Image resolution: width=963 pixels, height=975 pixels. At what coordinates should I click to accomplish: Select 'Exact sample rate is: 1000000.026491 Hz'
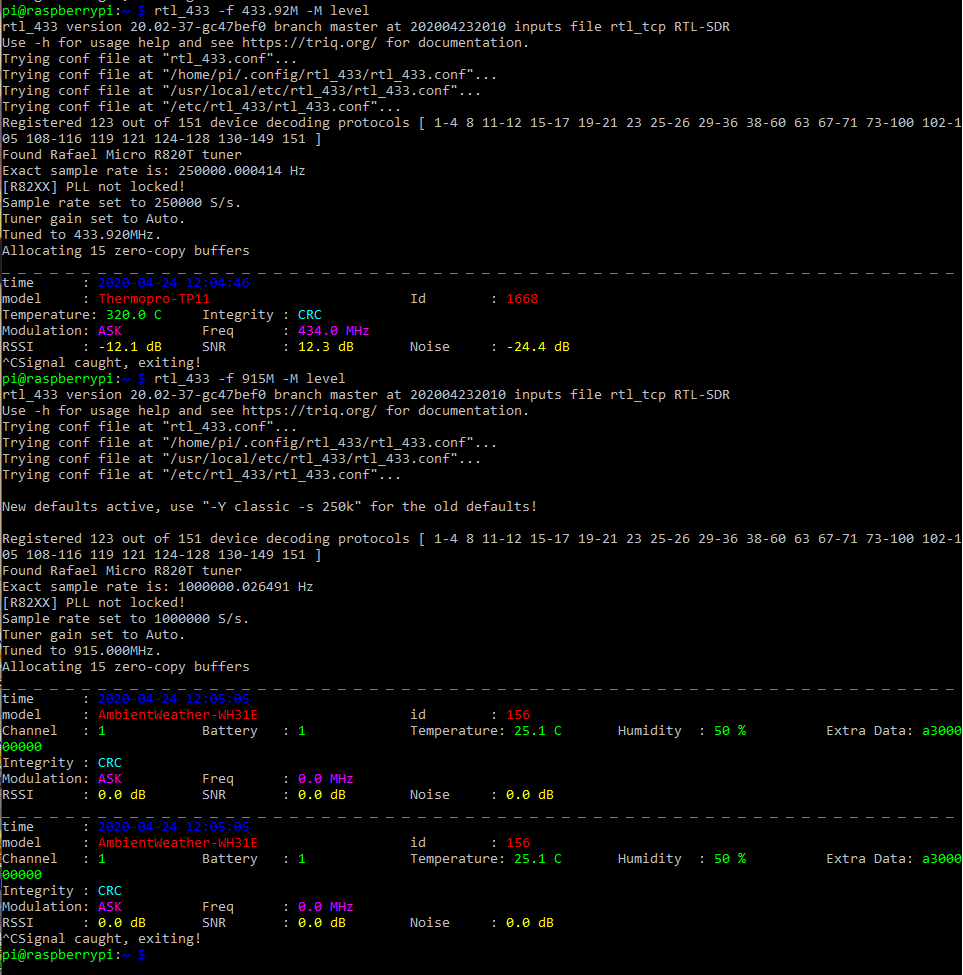click(158, 587)
